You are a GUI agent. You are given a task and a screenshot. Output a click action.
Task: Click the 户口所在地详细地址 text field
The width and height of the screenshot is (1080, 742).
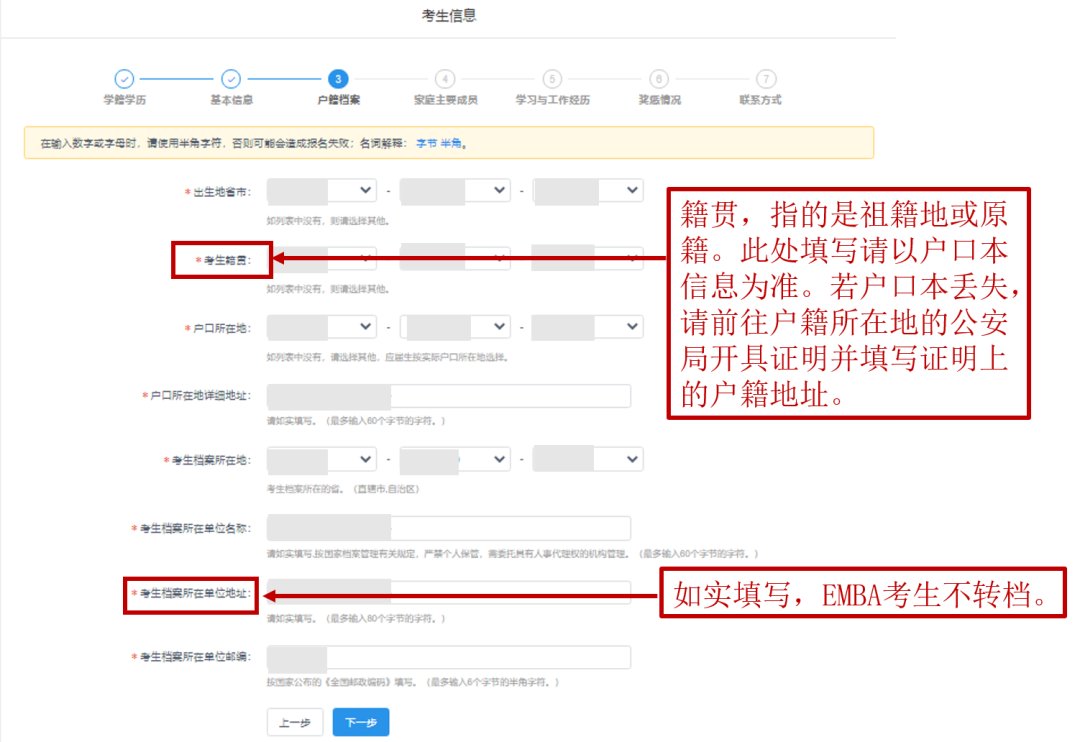(x=449, y=396)
